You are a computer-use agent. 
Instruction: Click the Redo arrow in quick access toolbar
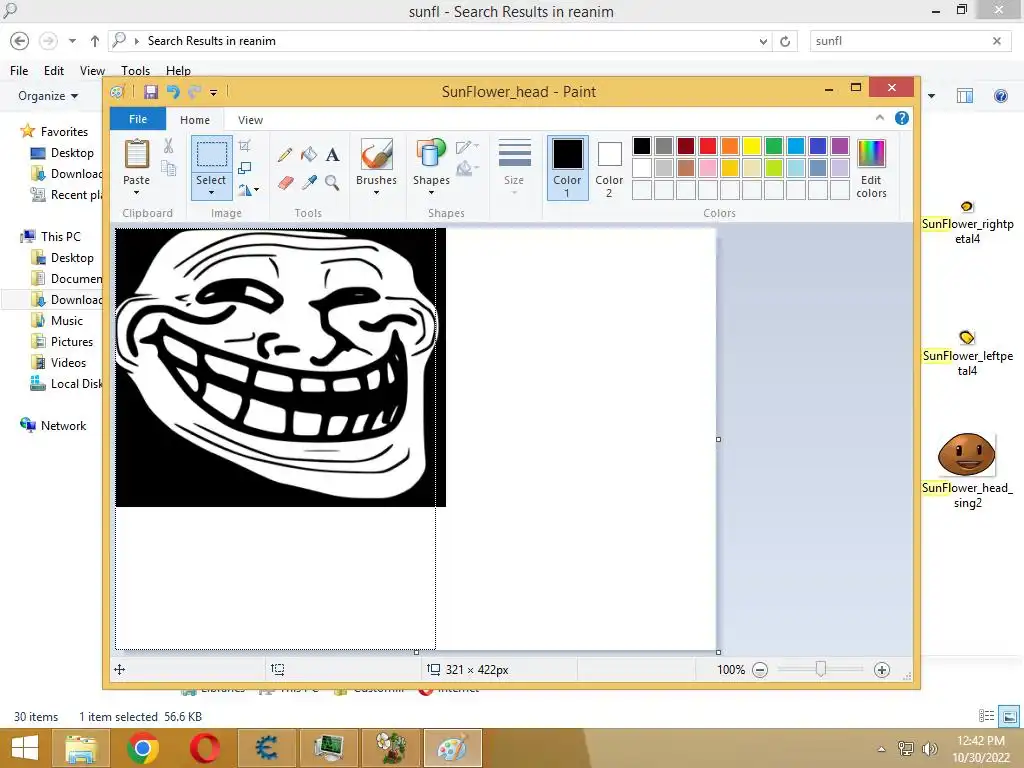coord(194,91)
